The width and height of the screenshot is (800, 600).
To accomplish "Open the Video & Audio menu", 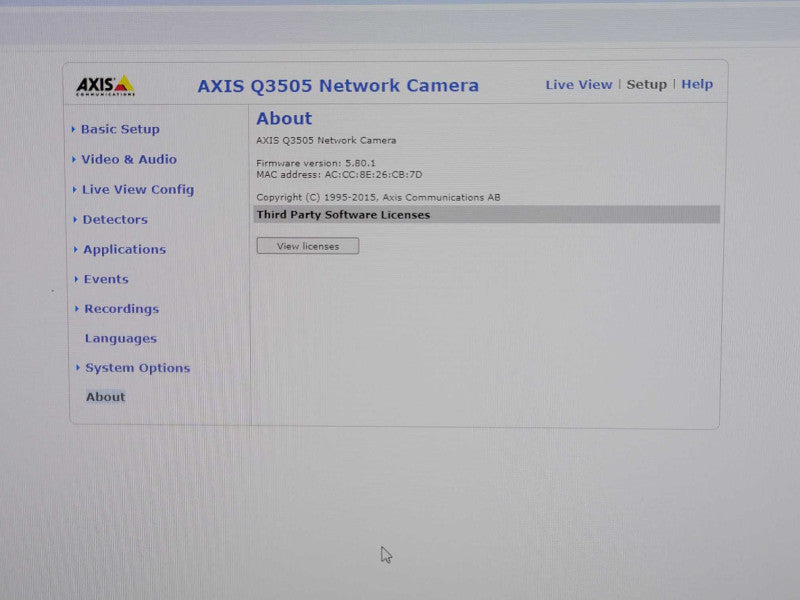I will coord(129,159).
